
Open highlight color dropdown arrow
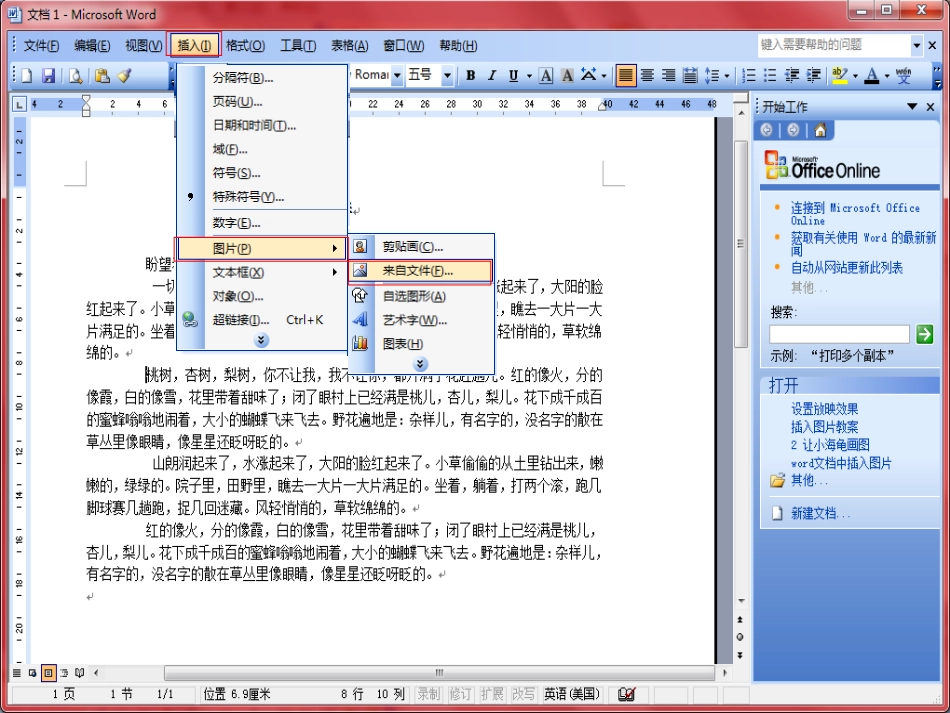point(855,76)
